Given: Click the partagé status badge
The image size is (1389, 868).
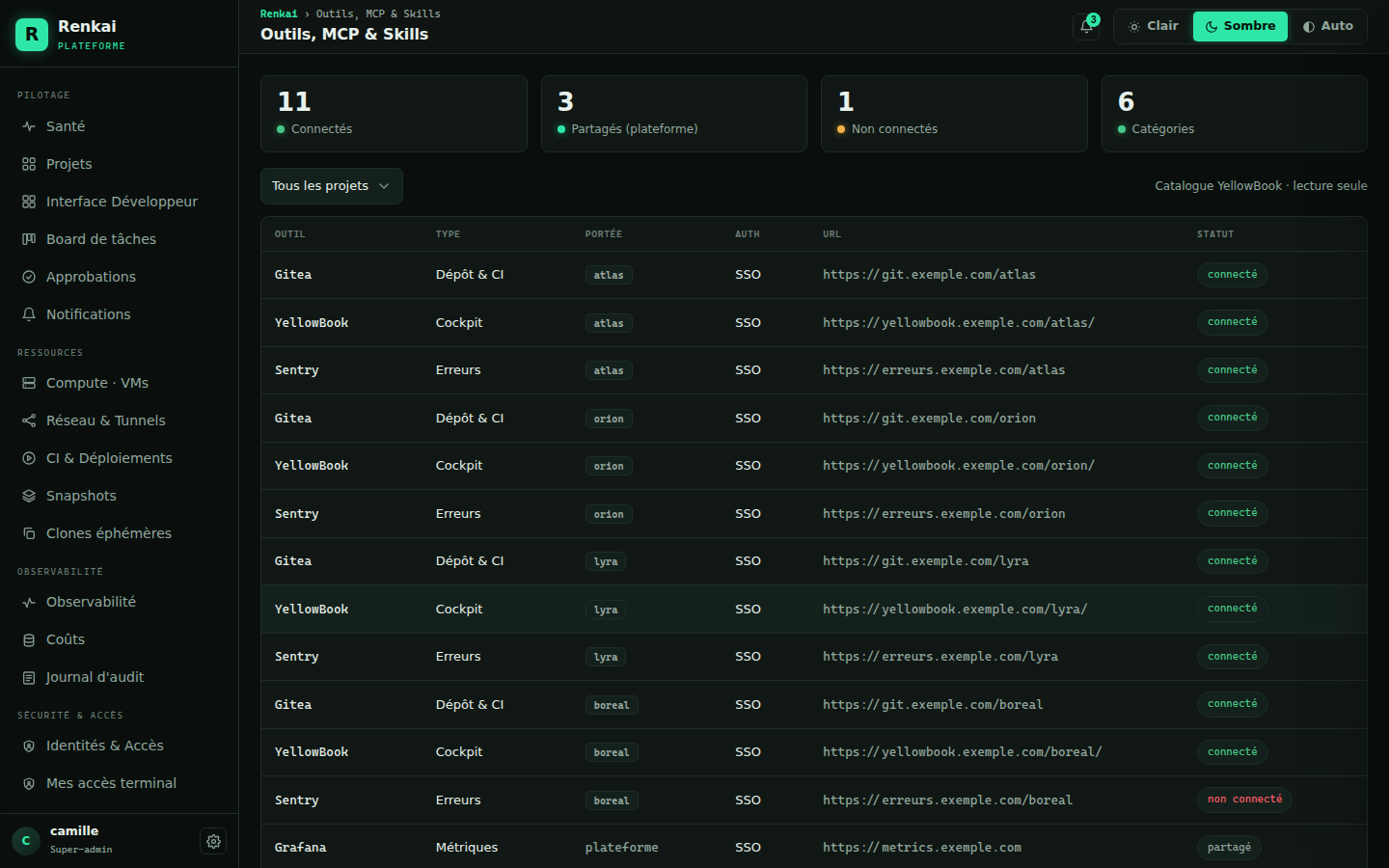Looking at the screenshot, I should tap(1229, 848).
